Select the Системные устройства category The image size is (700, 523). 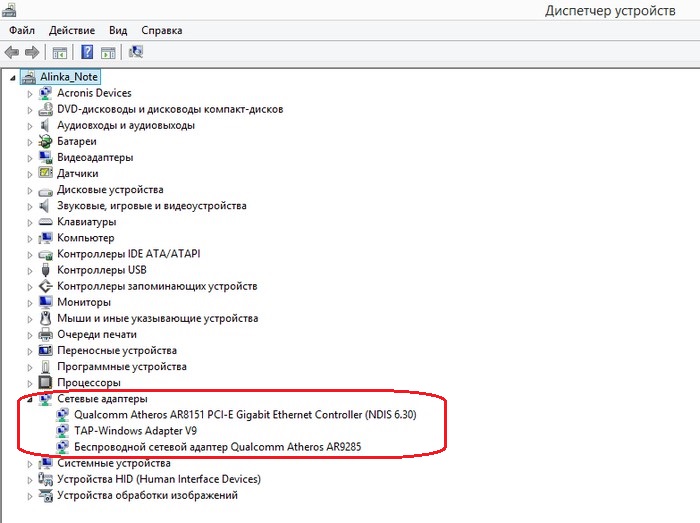click(114, 463)
